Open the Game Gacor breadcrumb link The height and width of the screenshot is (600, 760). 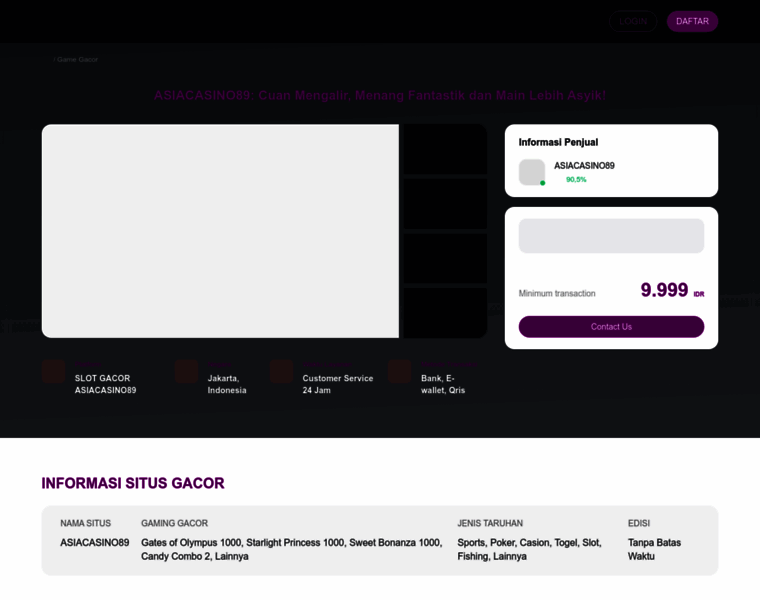pyautogui.click(x=77, y=59)
